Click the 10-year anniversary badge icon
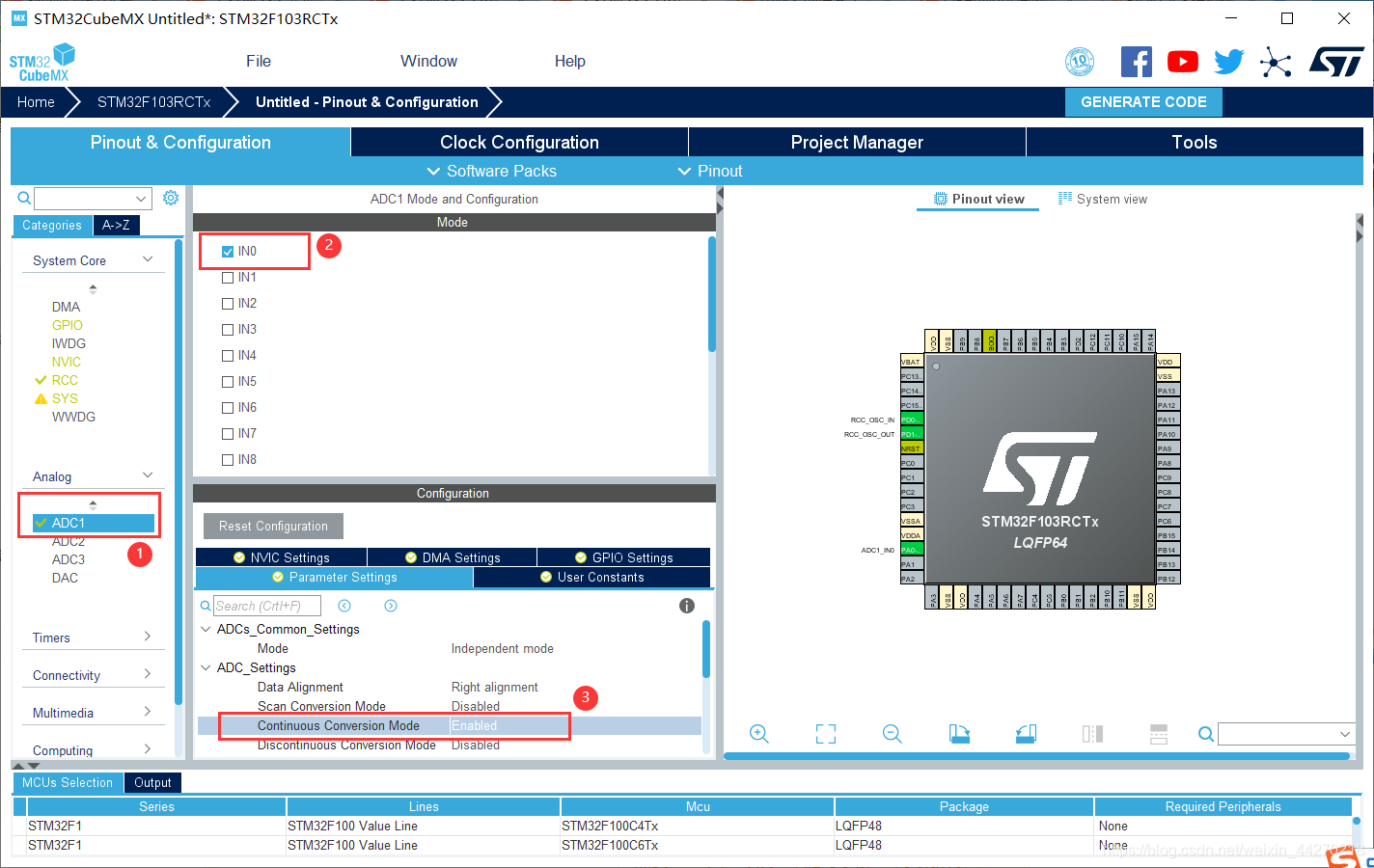Screen dimensions: 1374x868 tap(1080, 62)
